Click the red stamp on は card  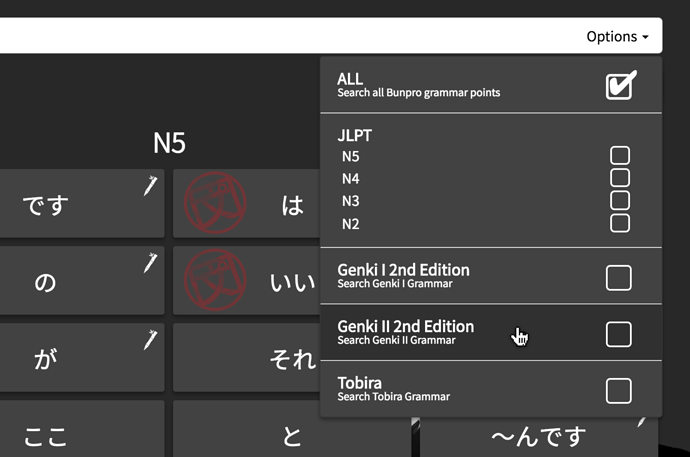point(215,203)
